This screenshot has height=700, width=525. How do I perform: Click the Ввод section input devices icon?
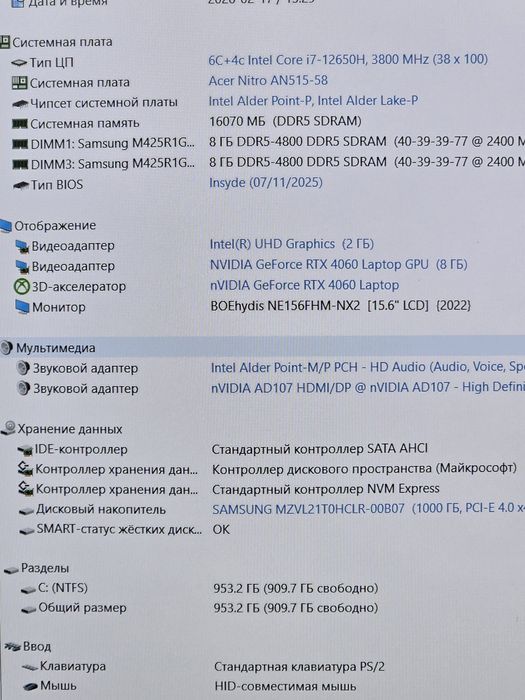point(12,646)
